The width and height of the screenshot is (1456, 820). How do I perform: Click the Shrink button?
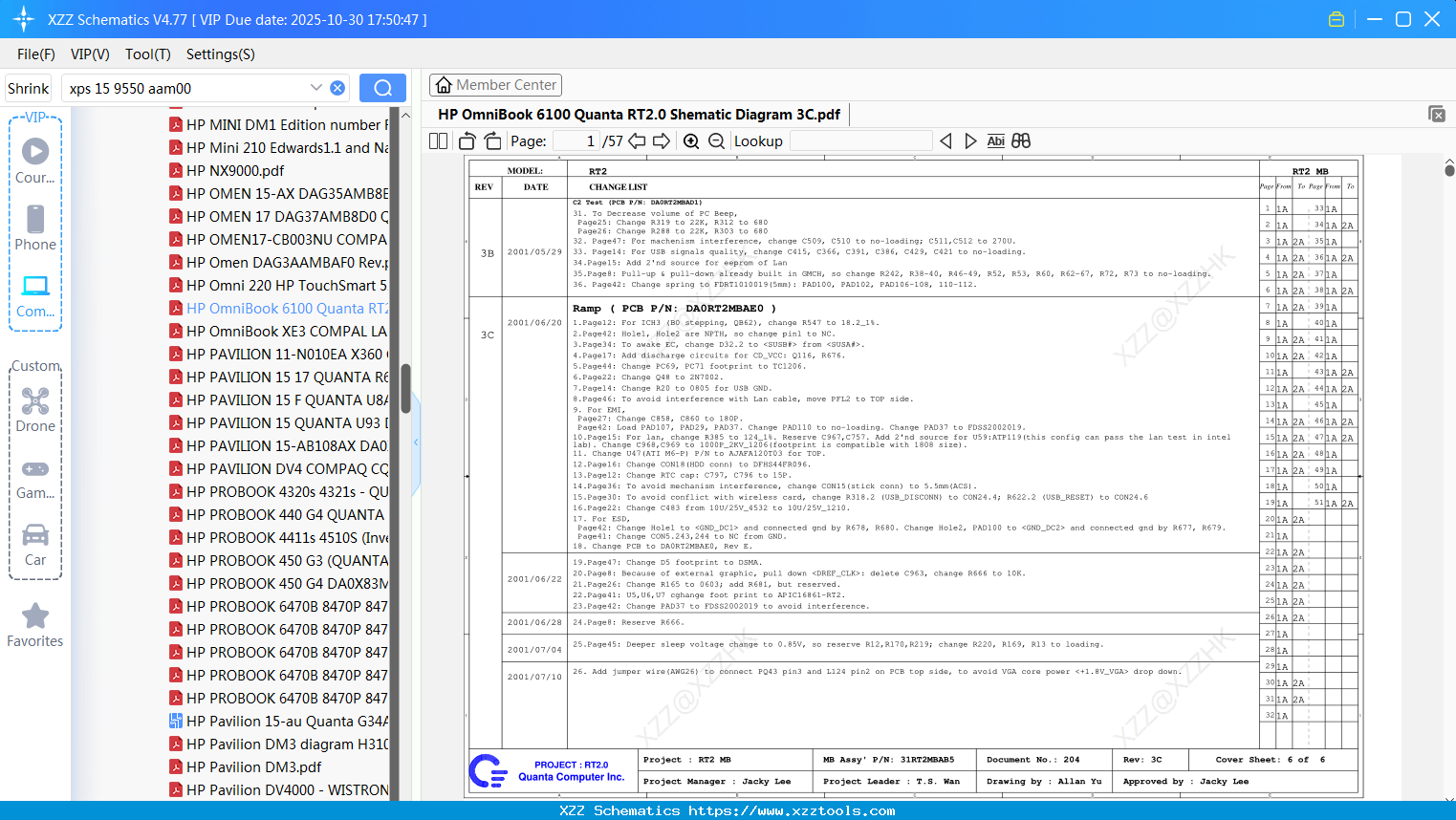click(x=29, y=88)
